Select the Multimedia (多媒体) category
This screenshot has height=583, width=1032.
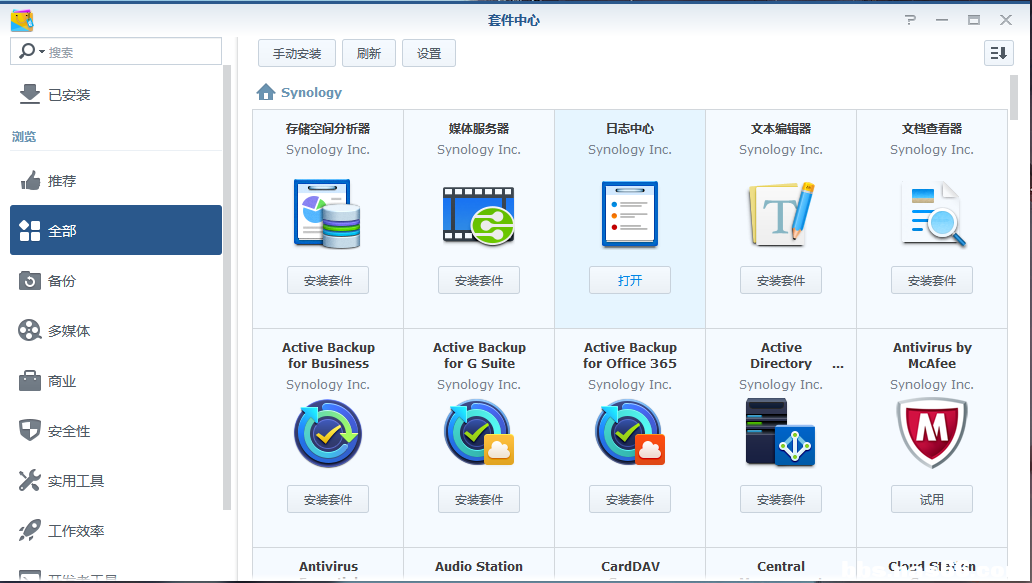[116, 331]
